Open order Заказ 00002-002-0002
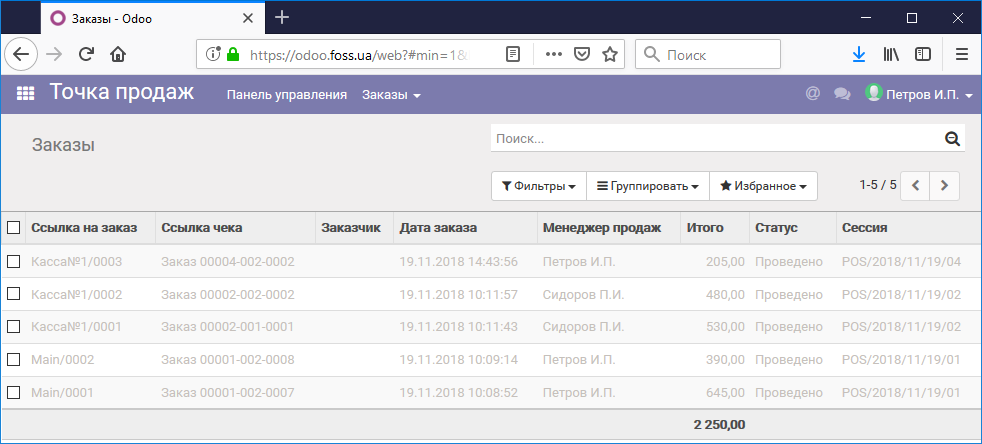This screenshot has height=444, width=982. [228, 294]
